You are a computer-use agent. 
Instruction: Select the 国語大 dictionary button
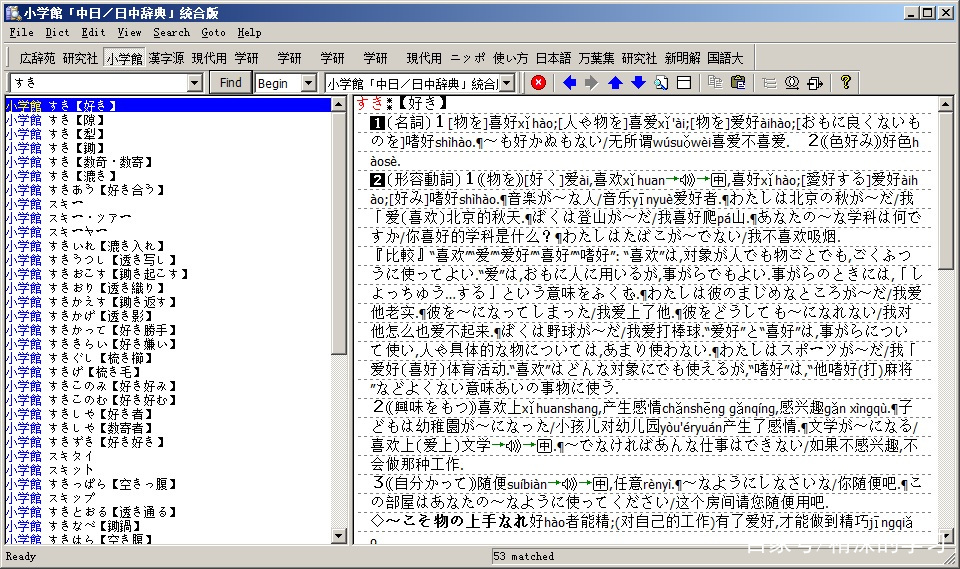pos(725,58)
